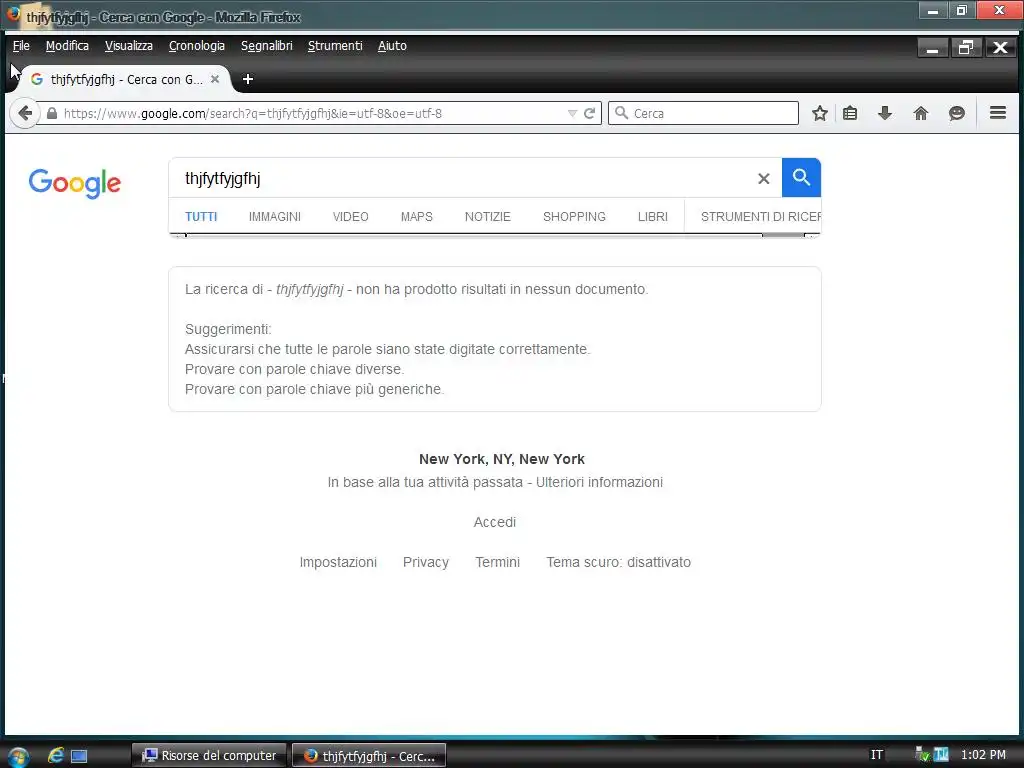The image size is (1024, 768).
Task: Open the Modifica menu
Action: [67, 46]
